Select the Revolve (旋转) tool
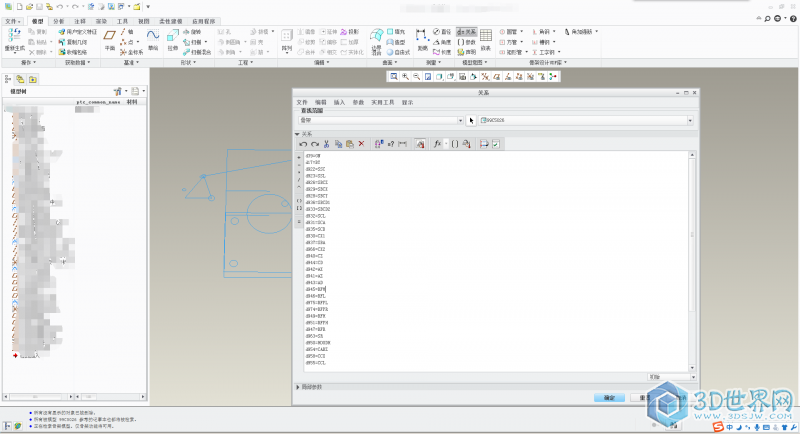 (192, 32)
